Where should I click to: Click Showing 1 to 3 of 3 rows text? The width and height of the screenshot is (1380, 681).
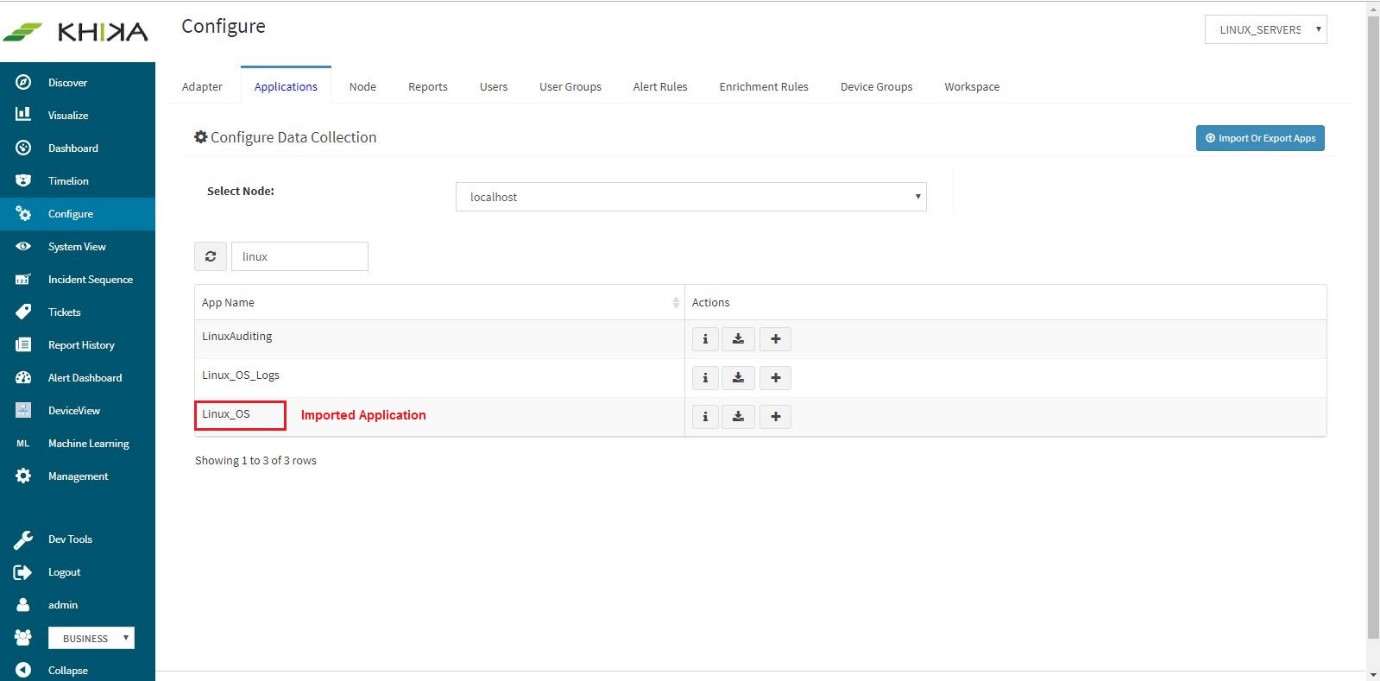tap(256, 461)
